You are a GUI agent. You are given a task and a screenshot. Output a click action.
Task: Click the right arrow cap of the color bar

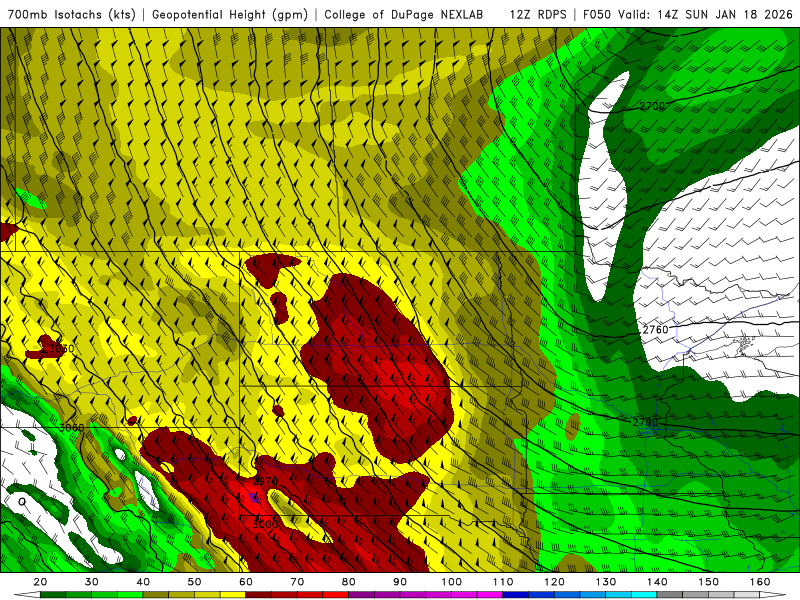[x=772, y=594]
